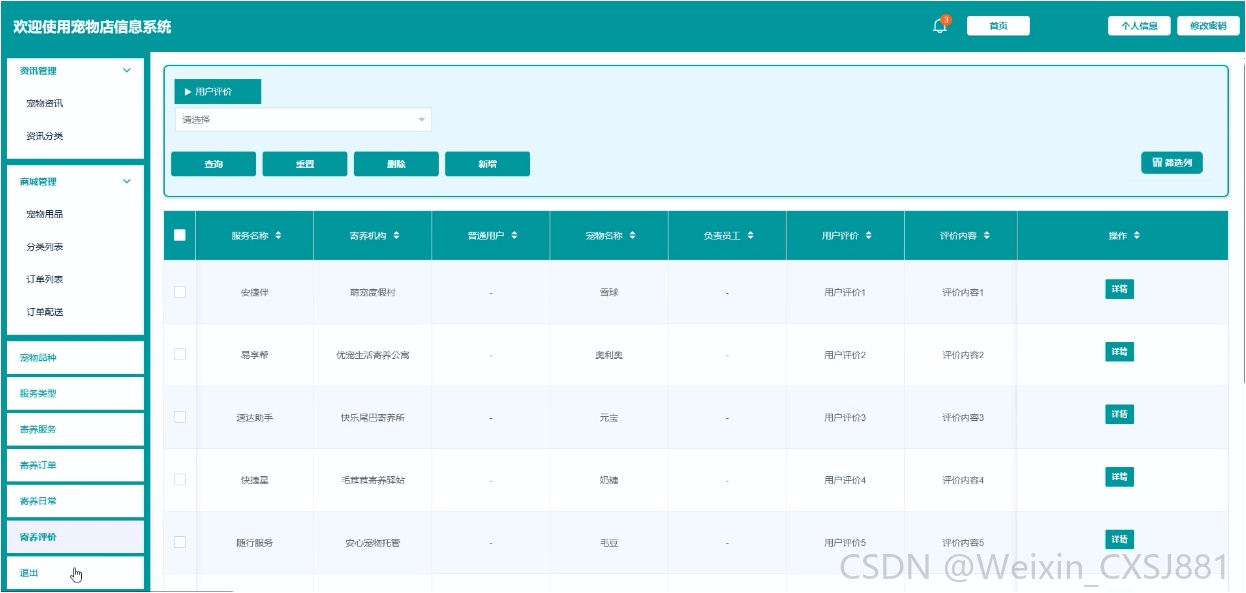Image resolution: width=1246 pixels, height=593 pixels.
Task: Click the 速达助手 service name cell
Action: (x=255, y=417)
